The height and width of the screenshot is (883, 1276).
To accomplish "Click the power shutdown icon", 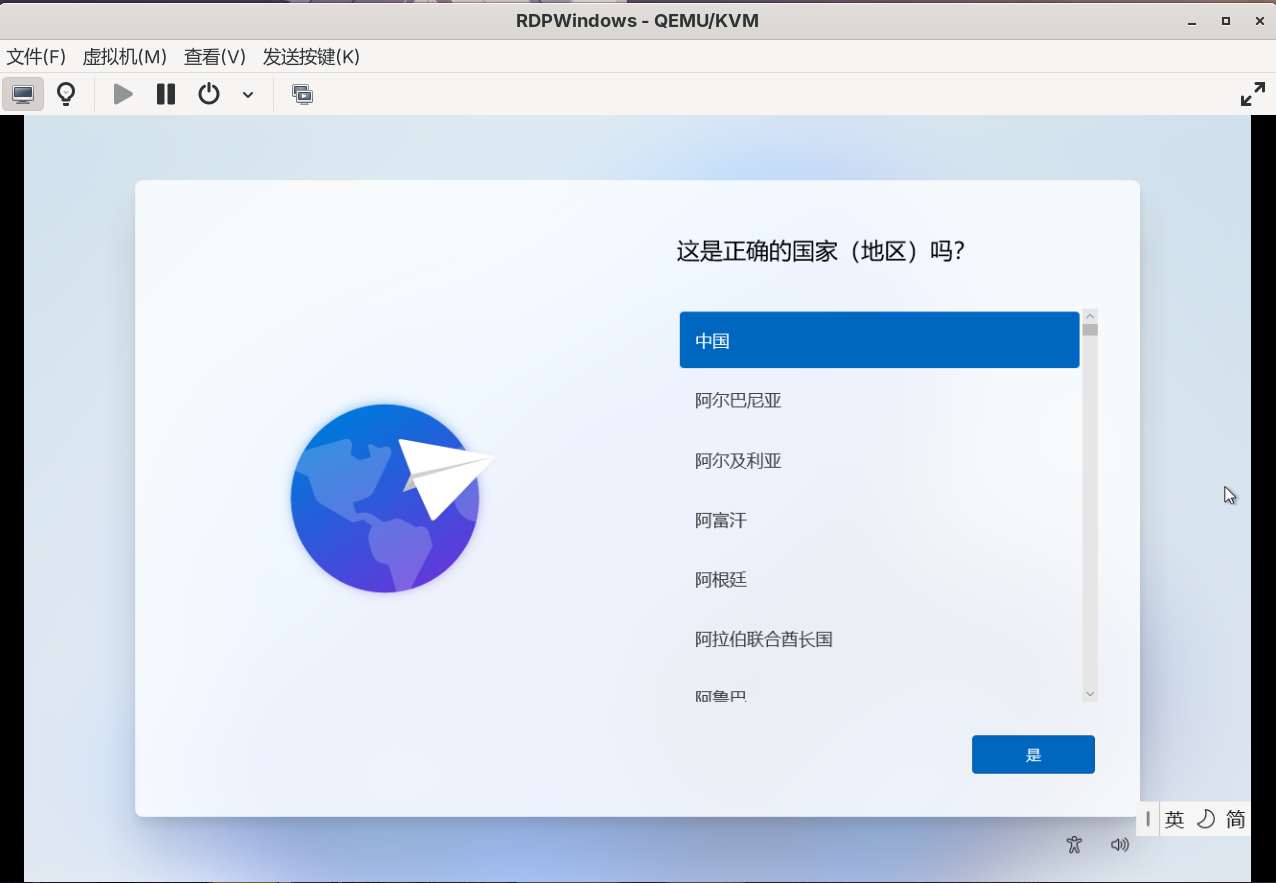I will pos(208,94).
